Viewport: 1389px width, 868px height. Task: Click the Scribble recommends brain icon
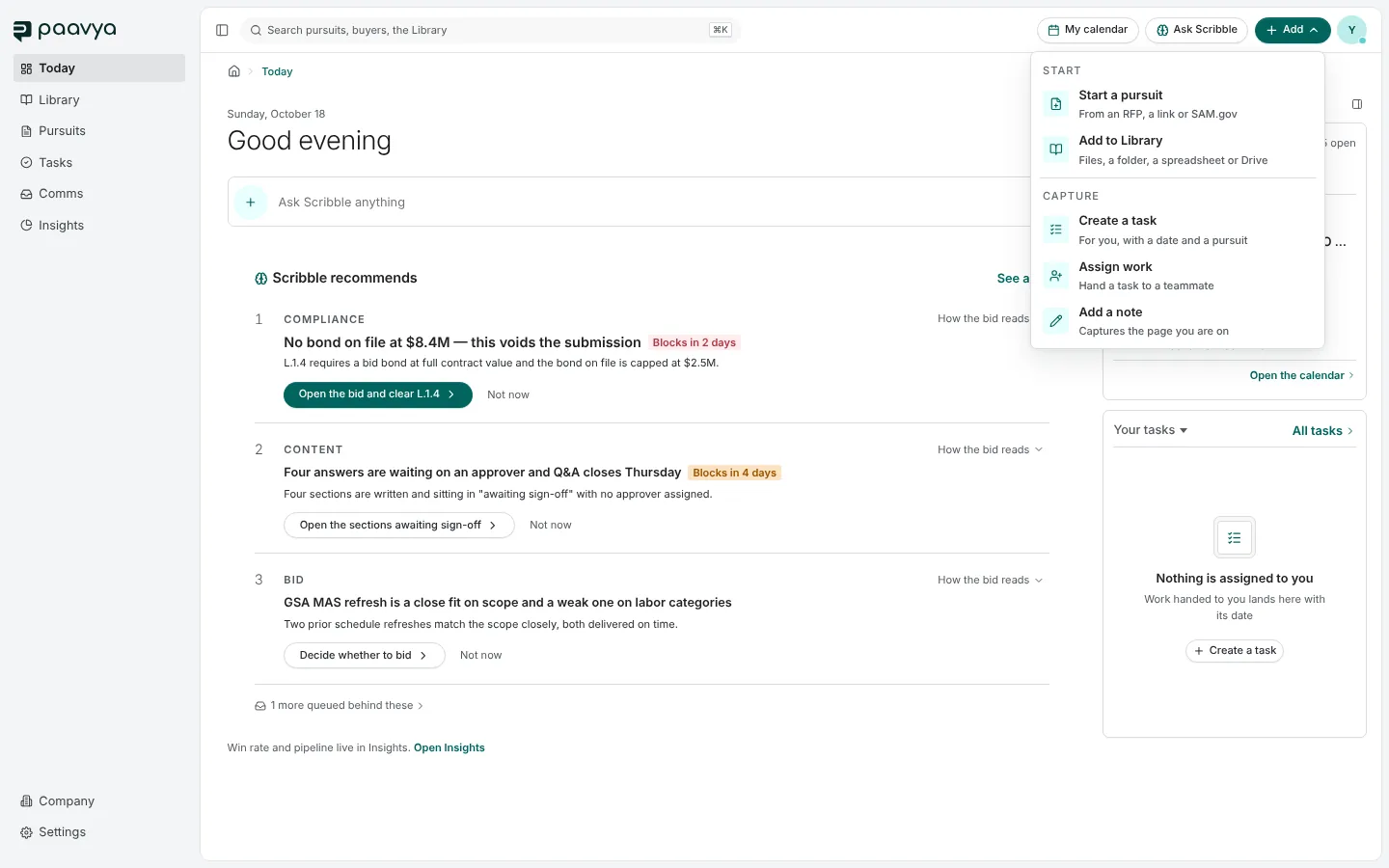pos(260,279)
